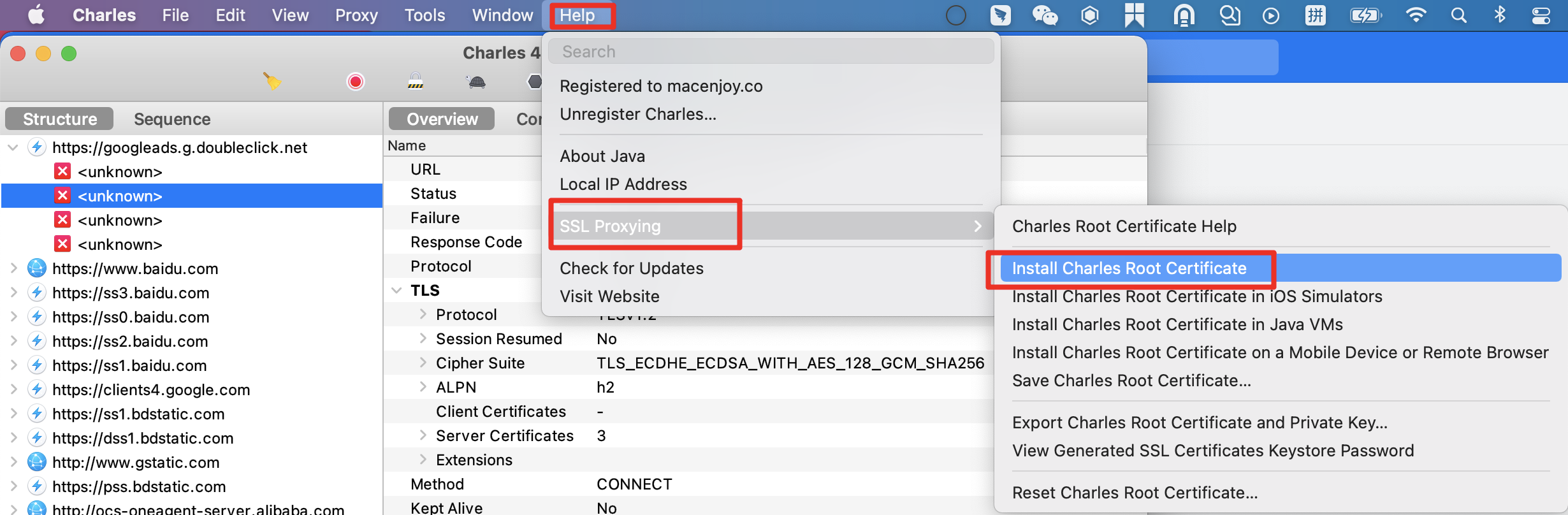
Task: Select the https://ss2.baidu.com host row
Action: click(192, 341)
